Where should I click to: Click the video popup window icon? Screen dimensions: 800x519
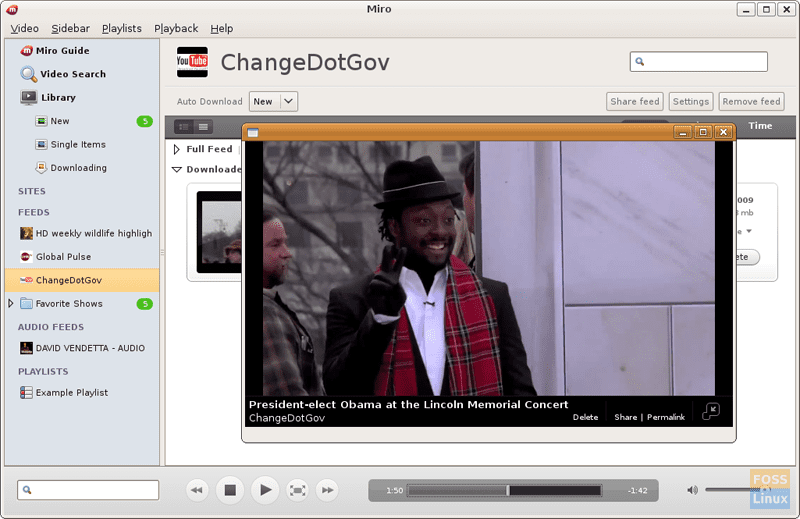tap(253, 133)
